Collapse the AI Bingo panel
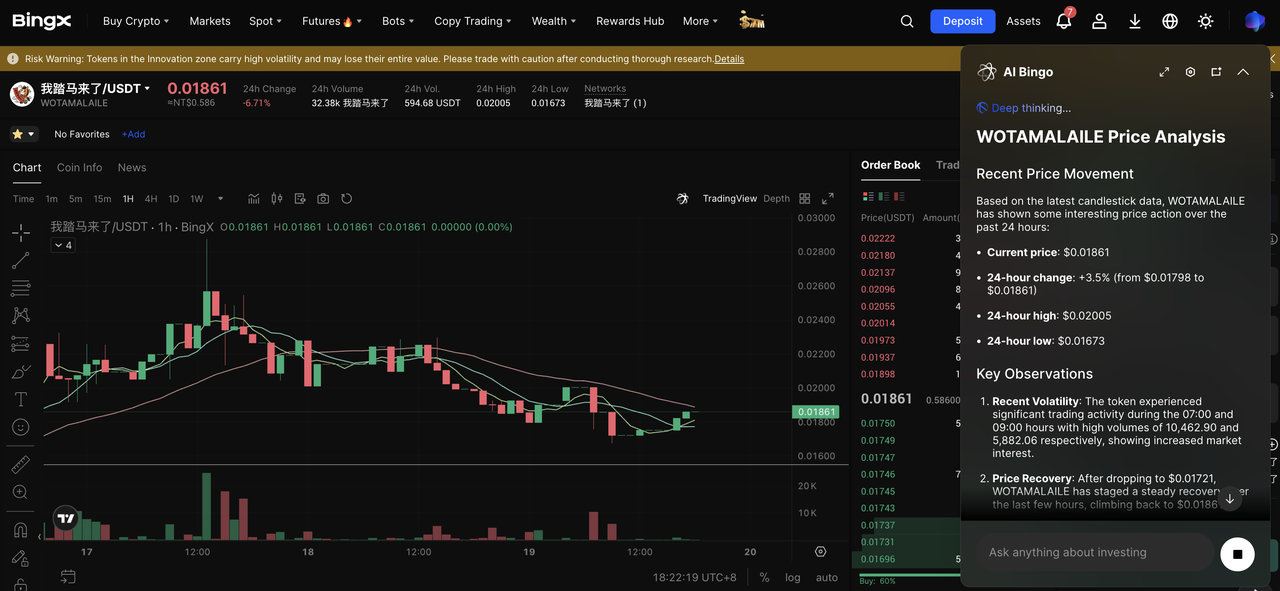The image size is (1280, 591). 1243,72
